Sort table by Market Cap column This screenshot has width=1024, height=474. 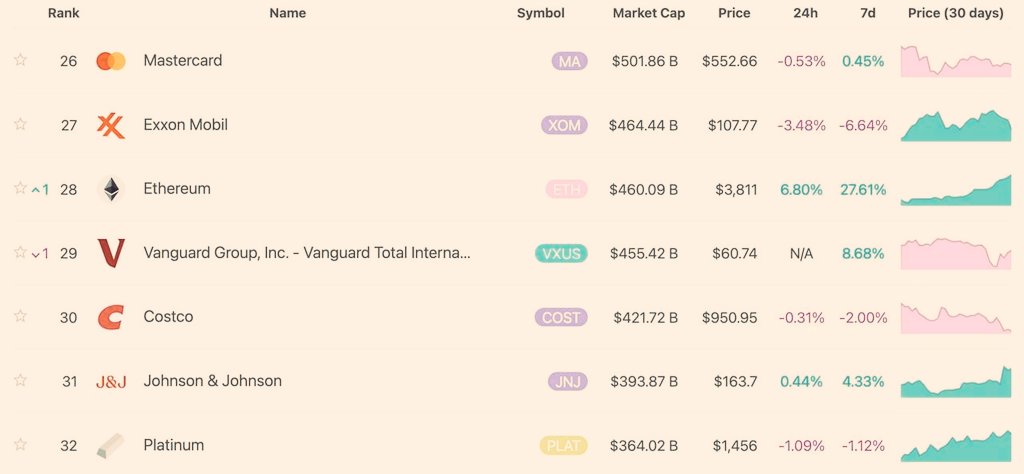coord(648,13)
